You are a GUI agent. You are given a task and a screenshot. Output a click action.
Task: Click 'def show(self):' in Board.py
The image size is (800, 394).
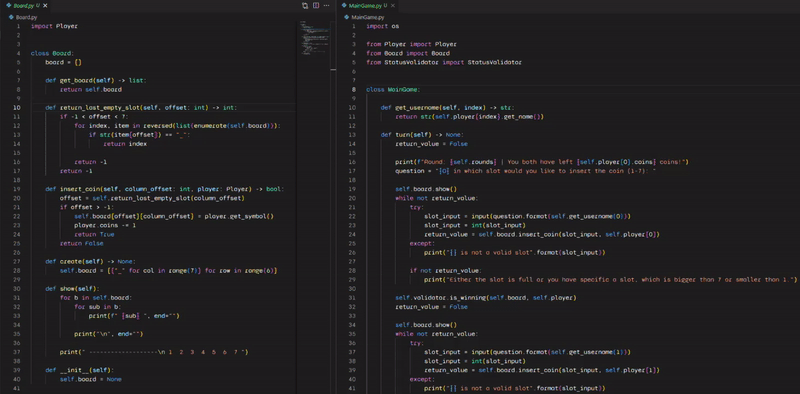(72, 288)
